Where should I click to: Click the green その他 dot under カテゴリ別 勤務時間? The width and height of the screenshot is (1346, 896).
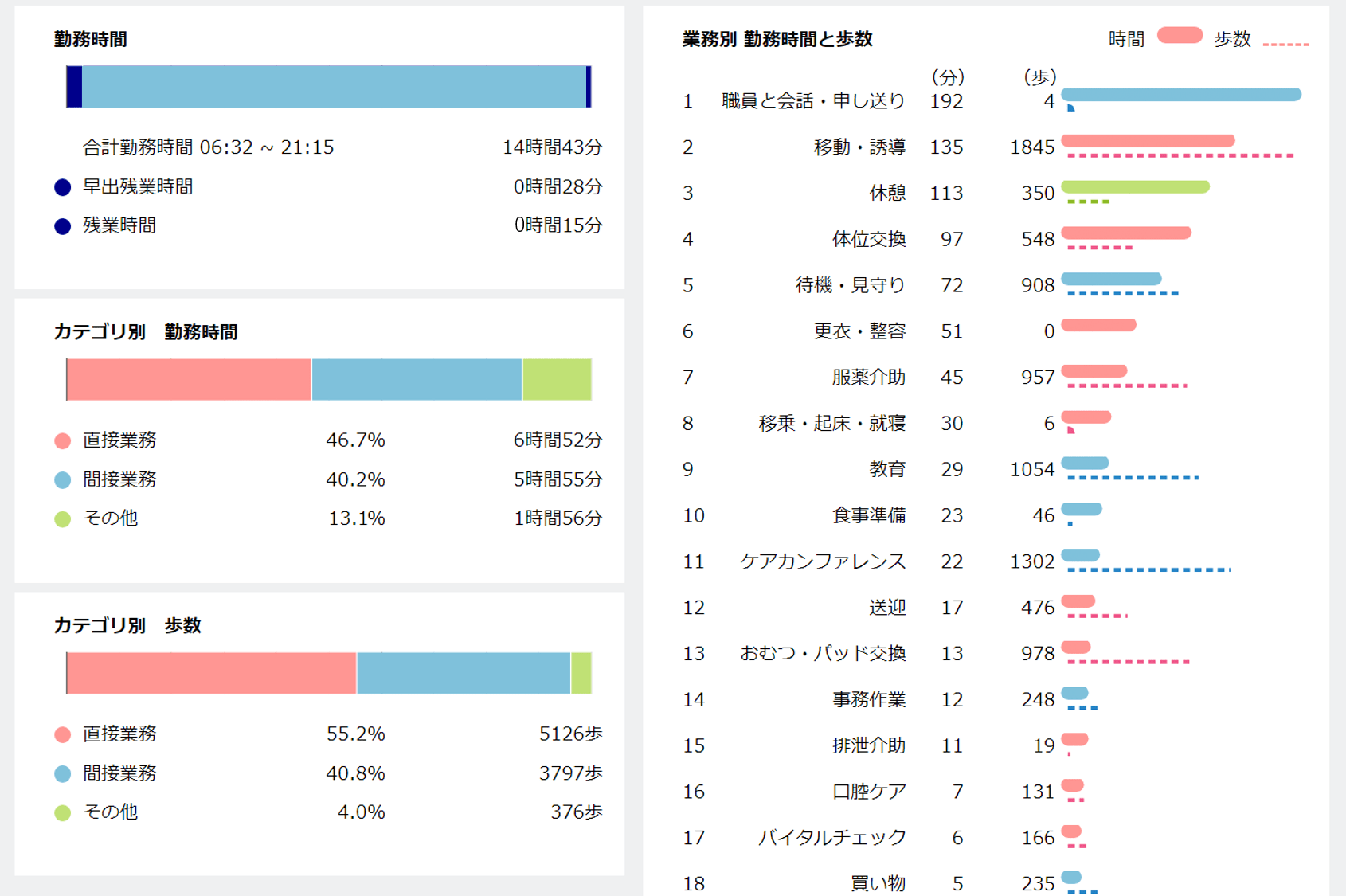[x=62, y=519]
